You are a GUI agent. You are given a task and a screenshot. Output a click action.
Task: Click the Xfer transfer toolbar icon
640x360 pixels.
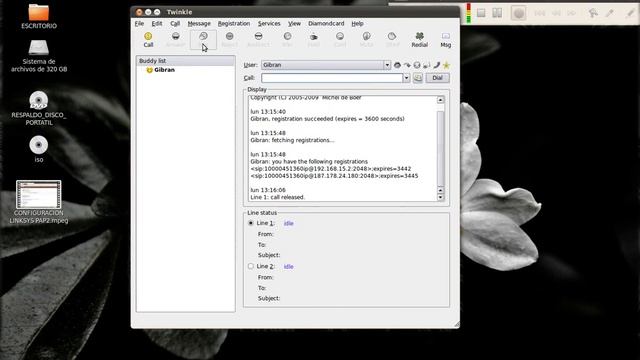pos(287,40)
